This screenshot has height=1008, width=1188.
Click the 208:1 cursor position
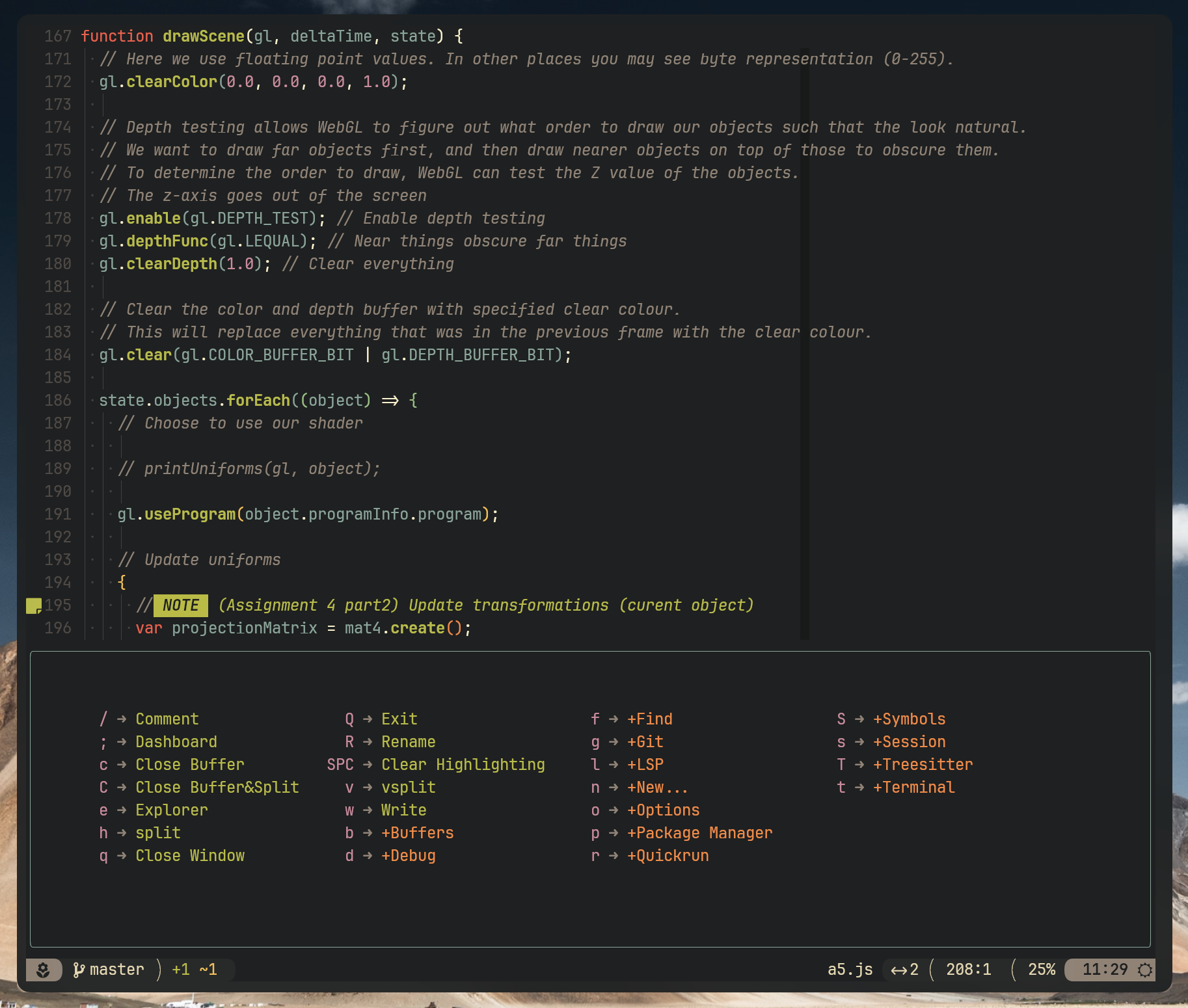coord(969,970)
